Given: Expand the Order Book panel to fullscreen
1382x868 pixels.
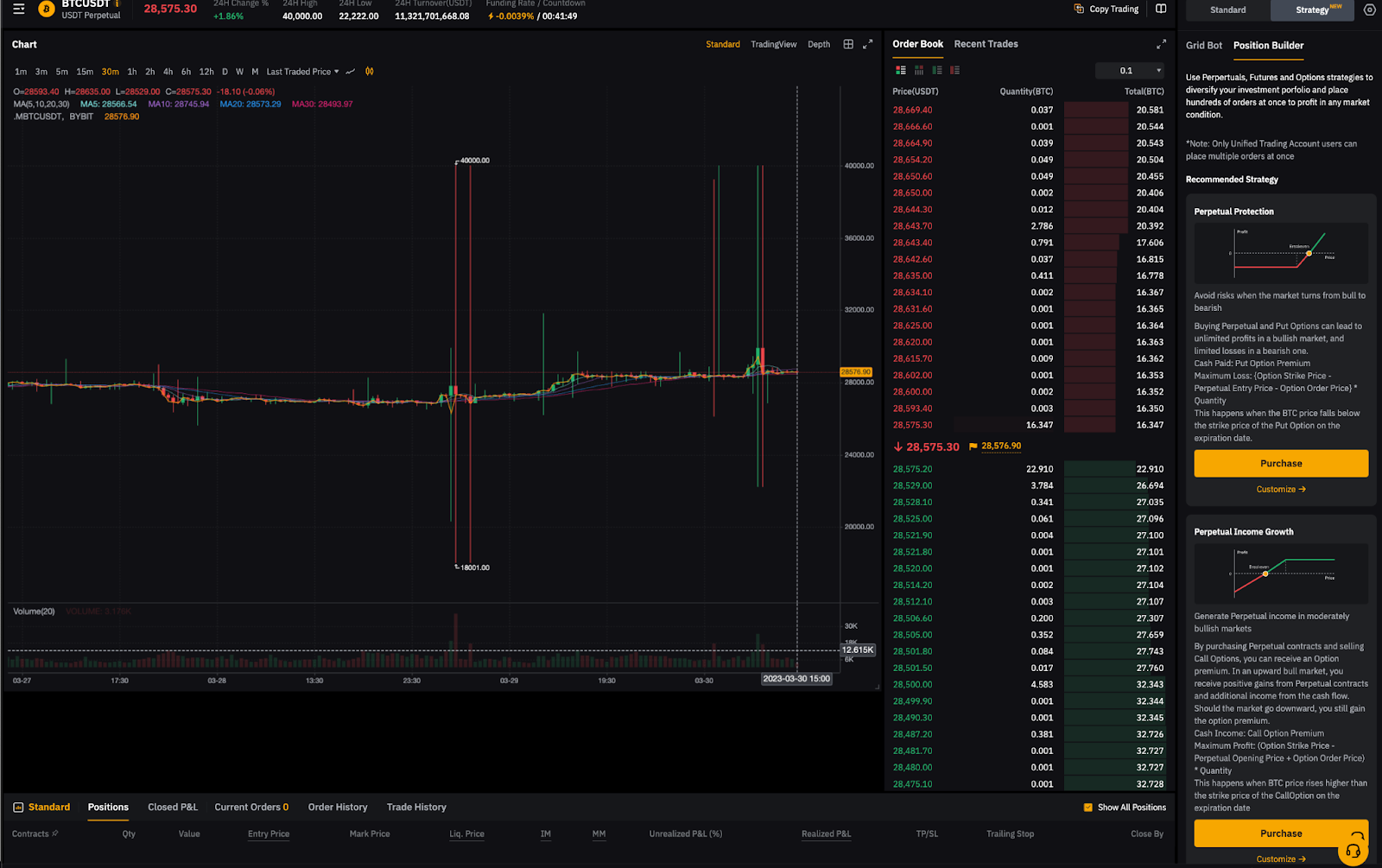Looking at the screenshot, I should pos(1161,44).
